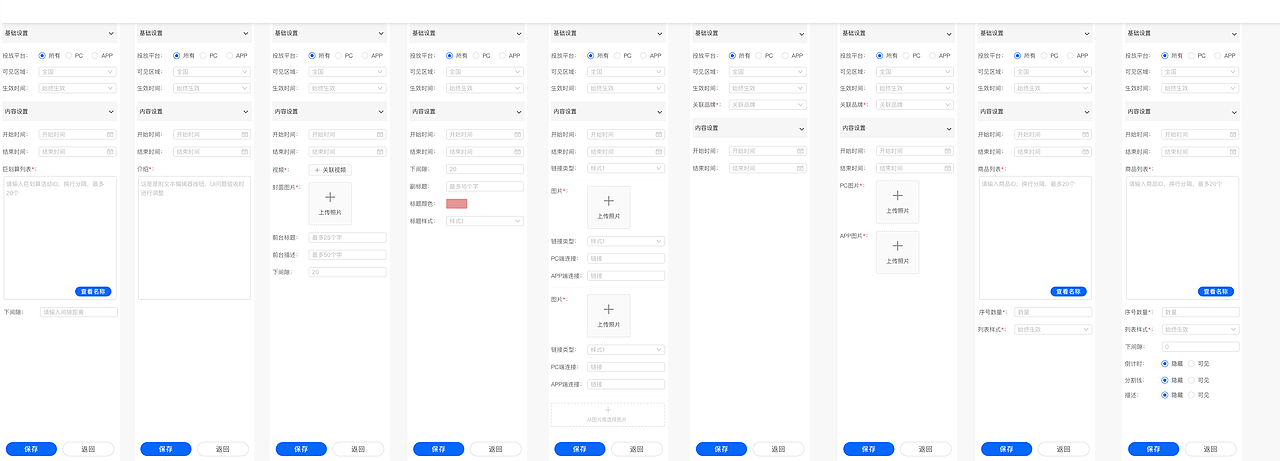This screenshot has height=461, width=1280.
Task: Open 可见区域 dropdown in 关联视频 form
Action: tap(347, 72)
